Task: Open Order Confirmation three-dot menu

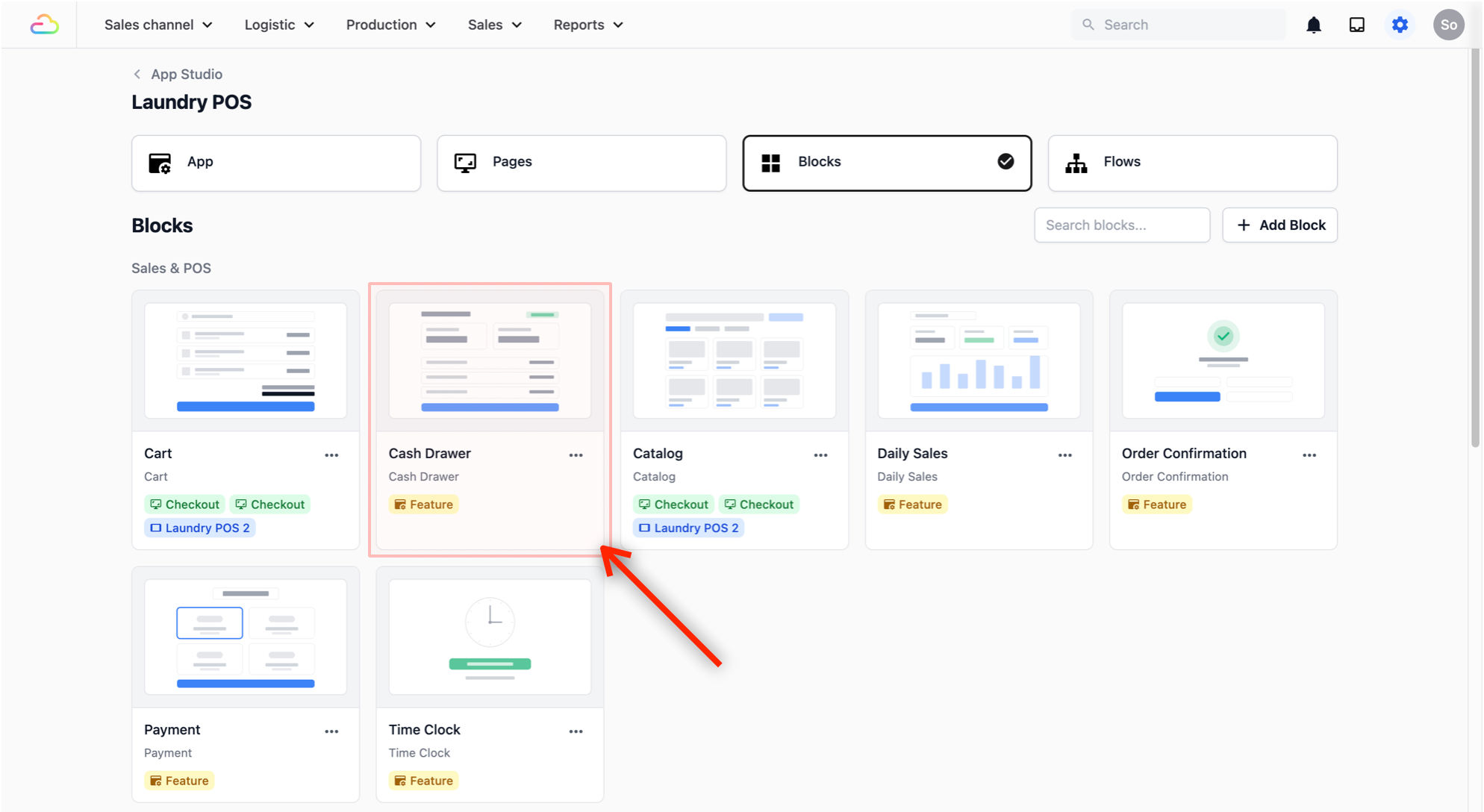Action: pyautogui.click(x=1309, y=455)
